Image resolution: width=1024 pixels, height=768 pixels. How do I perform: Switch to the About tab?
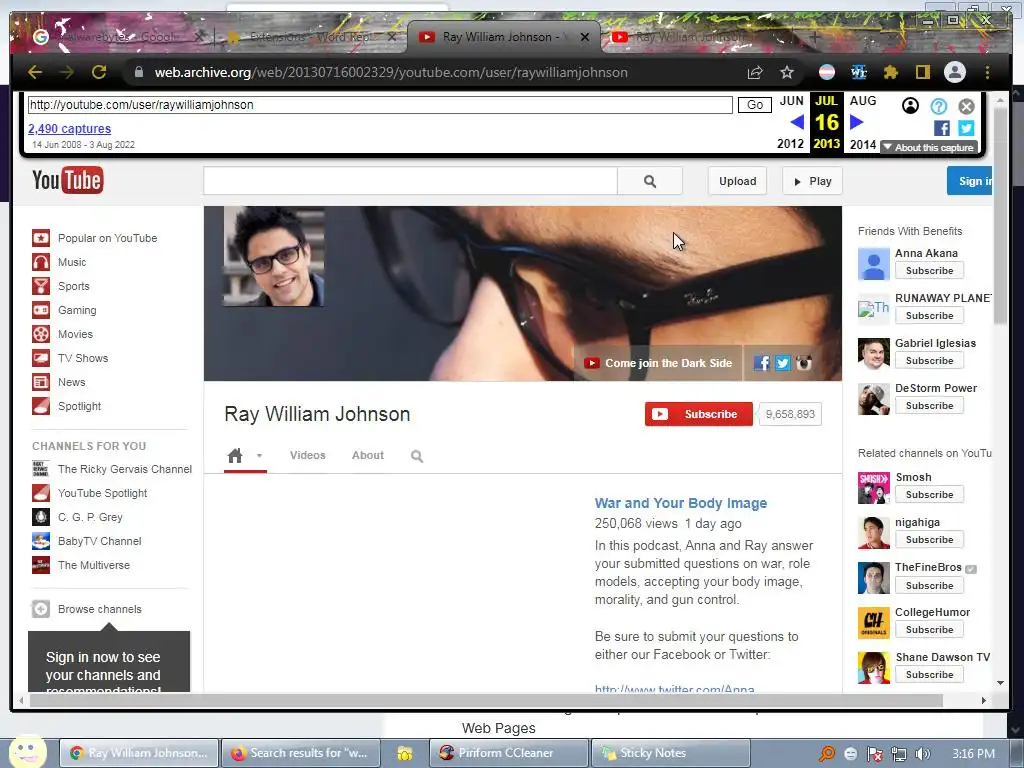368,455
